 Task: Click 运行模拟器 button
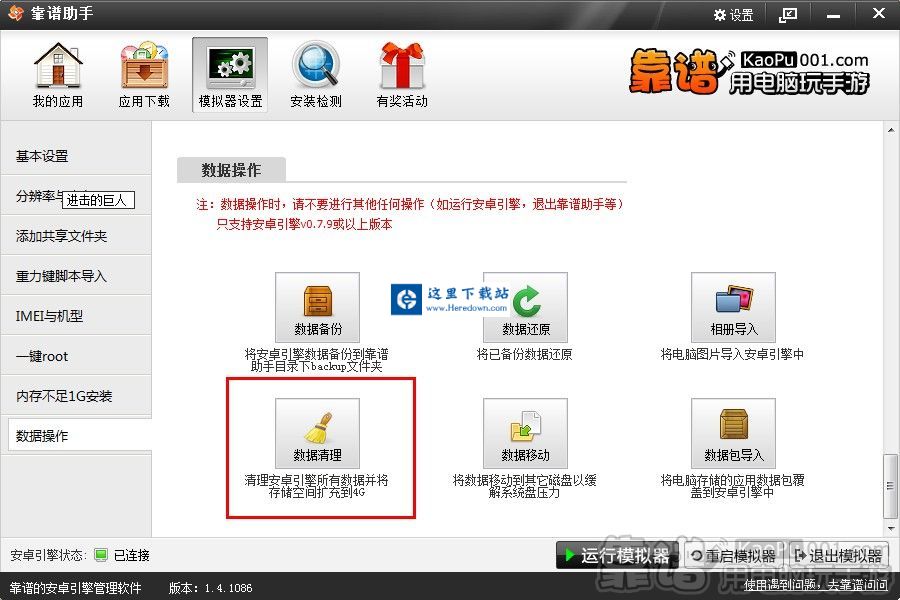(x=617, y=555)
